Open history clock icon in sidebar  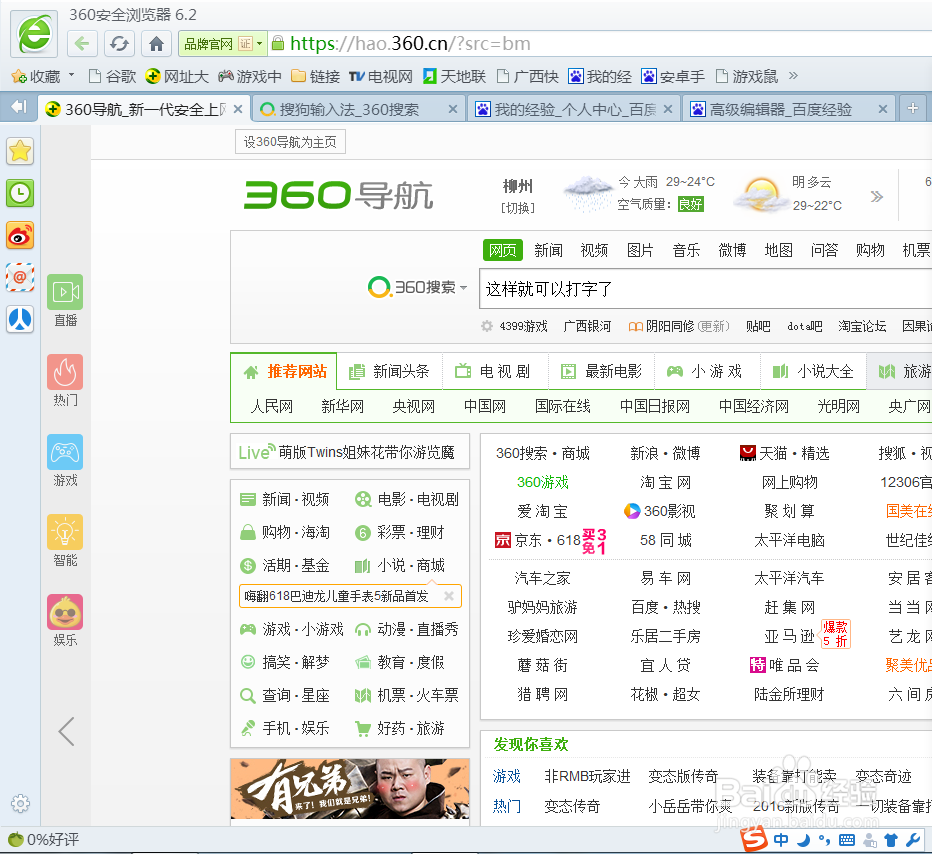pos(20,193)
